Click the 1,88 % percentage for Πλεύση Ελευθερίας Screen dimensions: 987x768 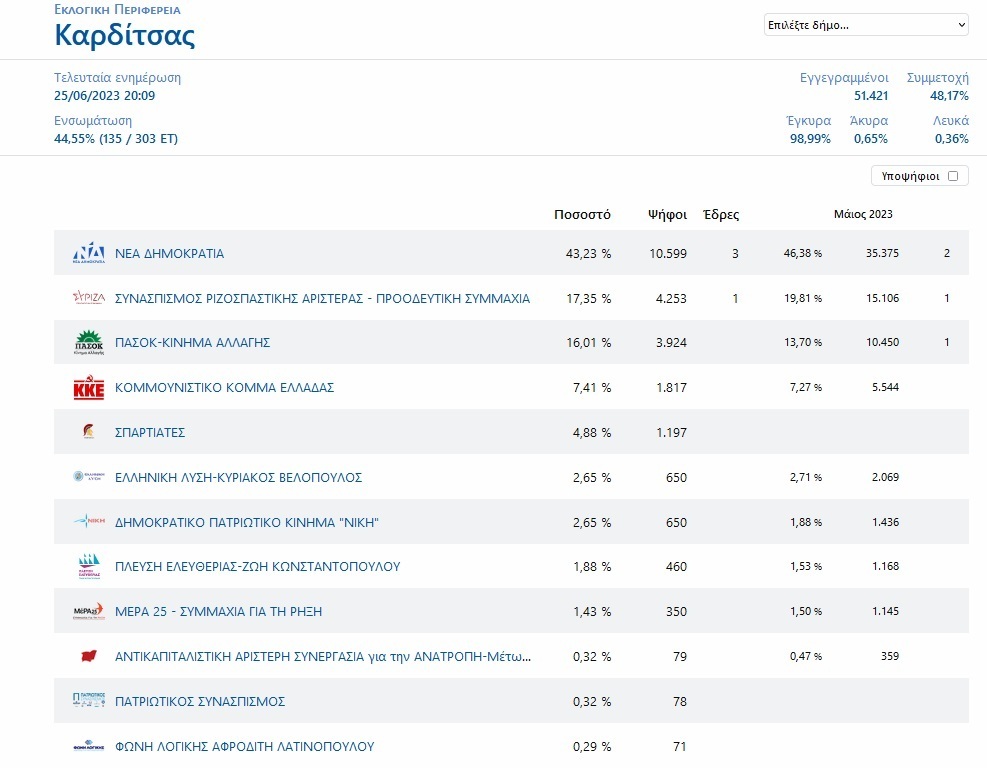coord(592,567)
